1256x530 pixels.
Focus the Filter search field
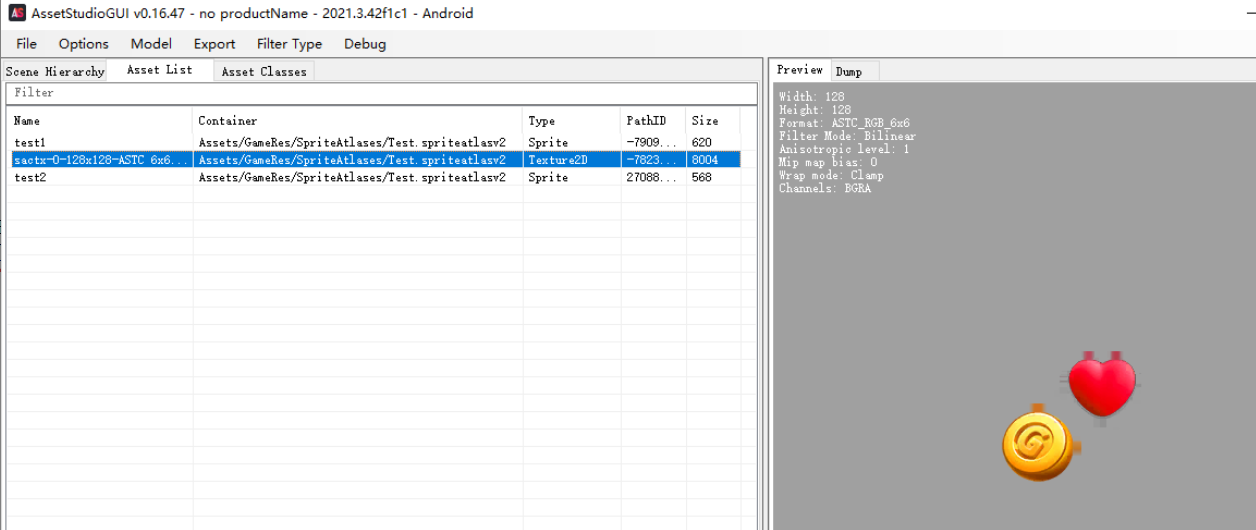(x=382, y=93)
